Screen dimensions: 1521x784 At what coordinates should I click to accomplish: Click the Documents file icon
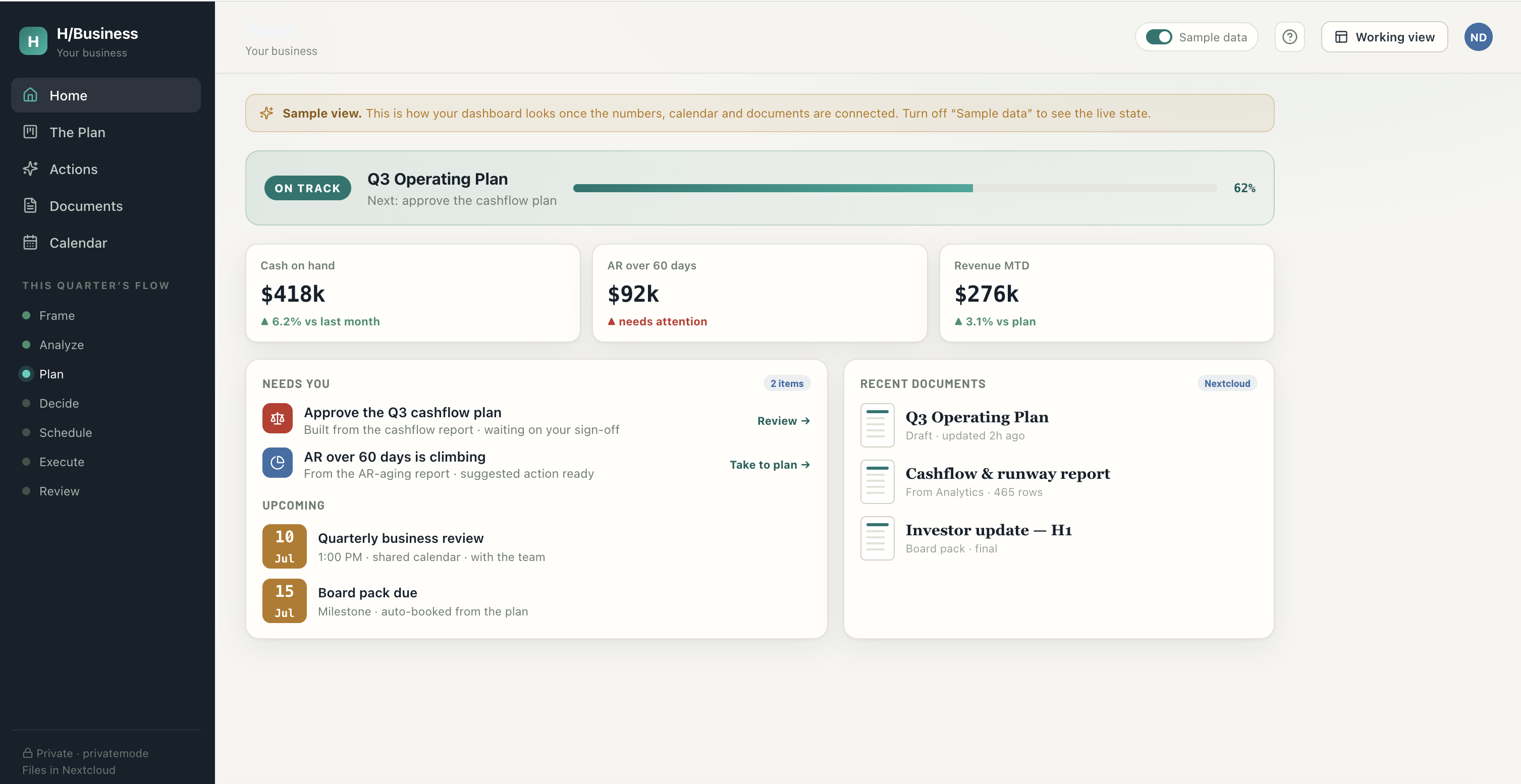[30, 205]
